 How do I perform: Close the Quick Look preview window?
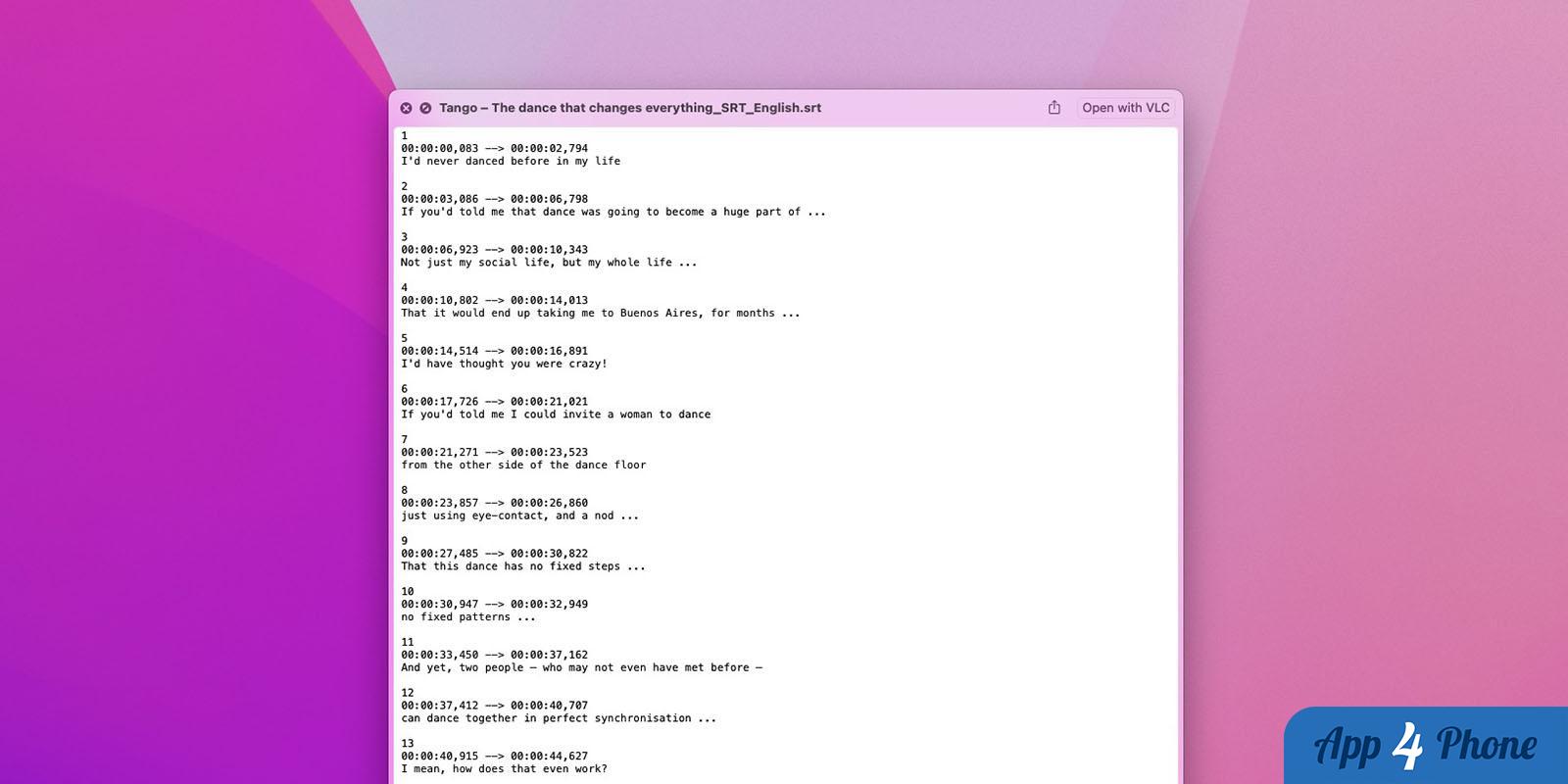point(406,108)
